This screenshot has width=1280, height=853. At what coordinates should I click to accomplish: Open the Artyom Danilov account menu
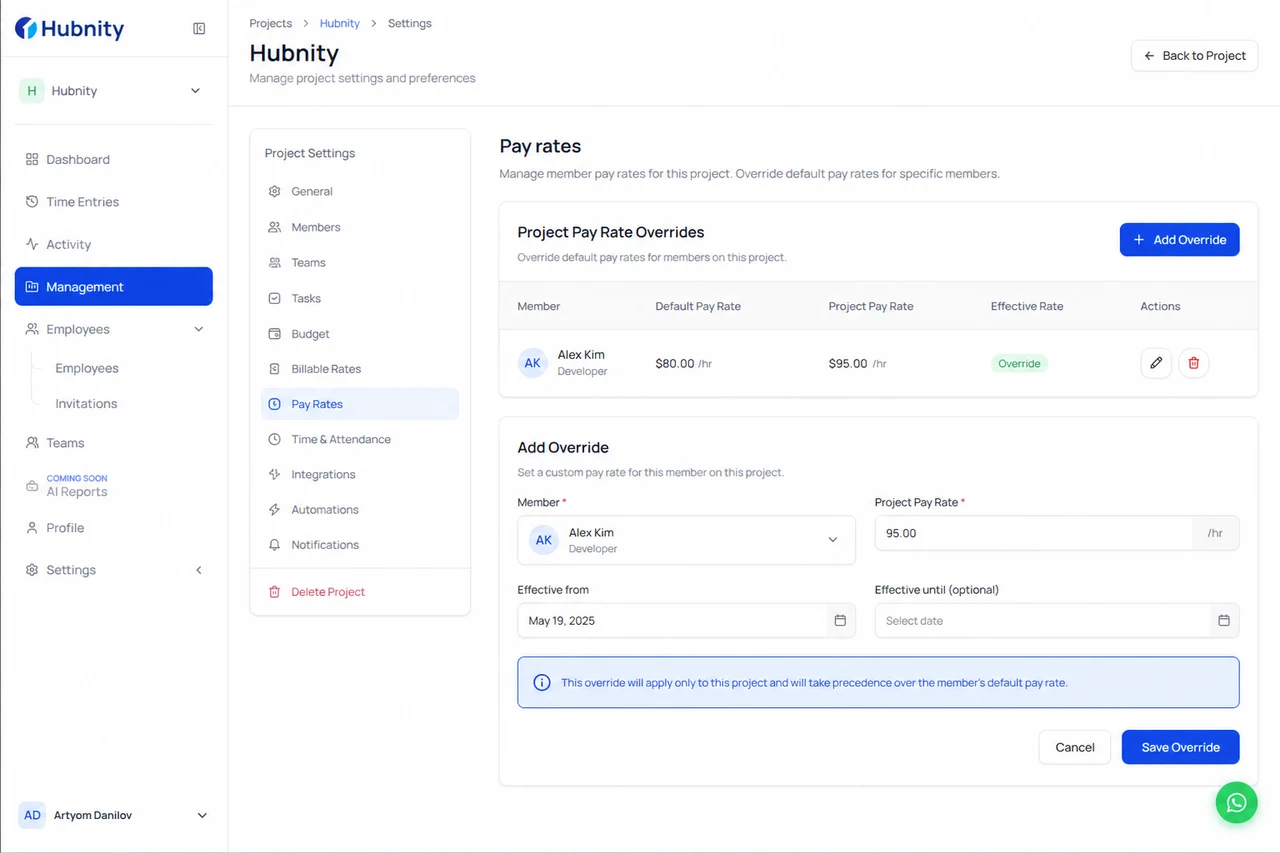pyautogui.click(x=114, y=815)
